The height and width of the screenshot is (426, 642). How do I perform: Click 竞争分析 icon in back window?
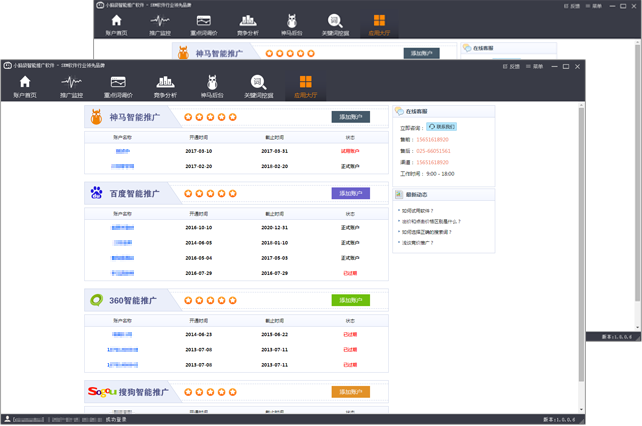[x=248, y=20]
